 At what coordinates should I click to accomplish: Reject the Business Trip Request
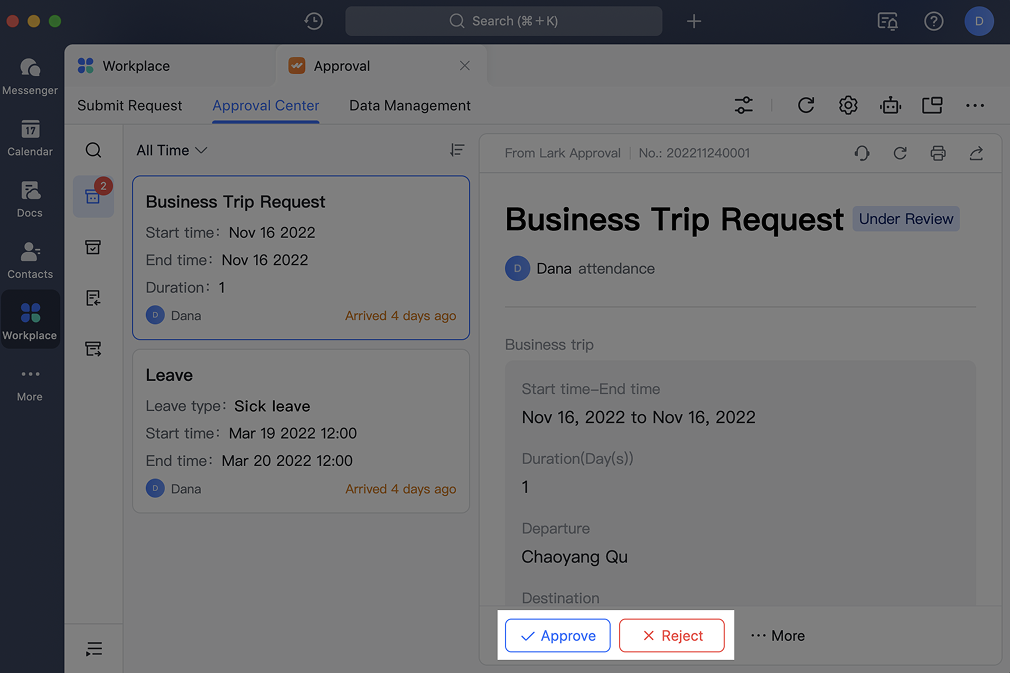[672, 636]
